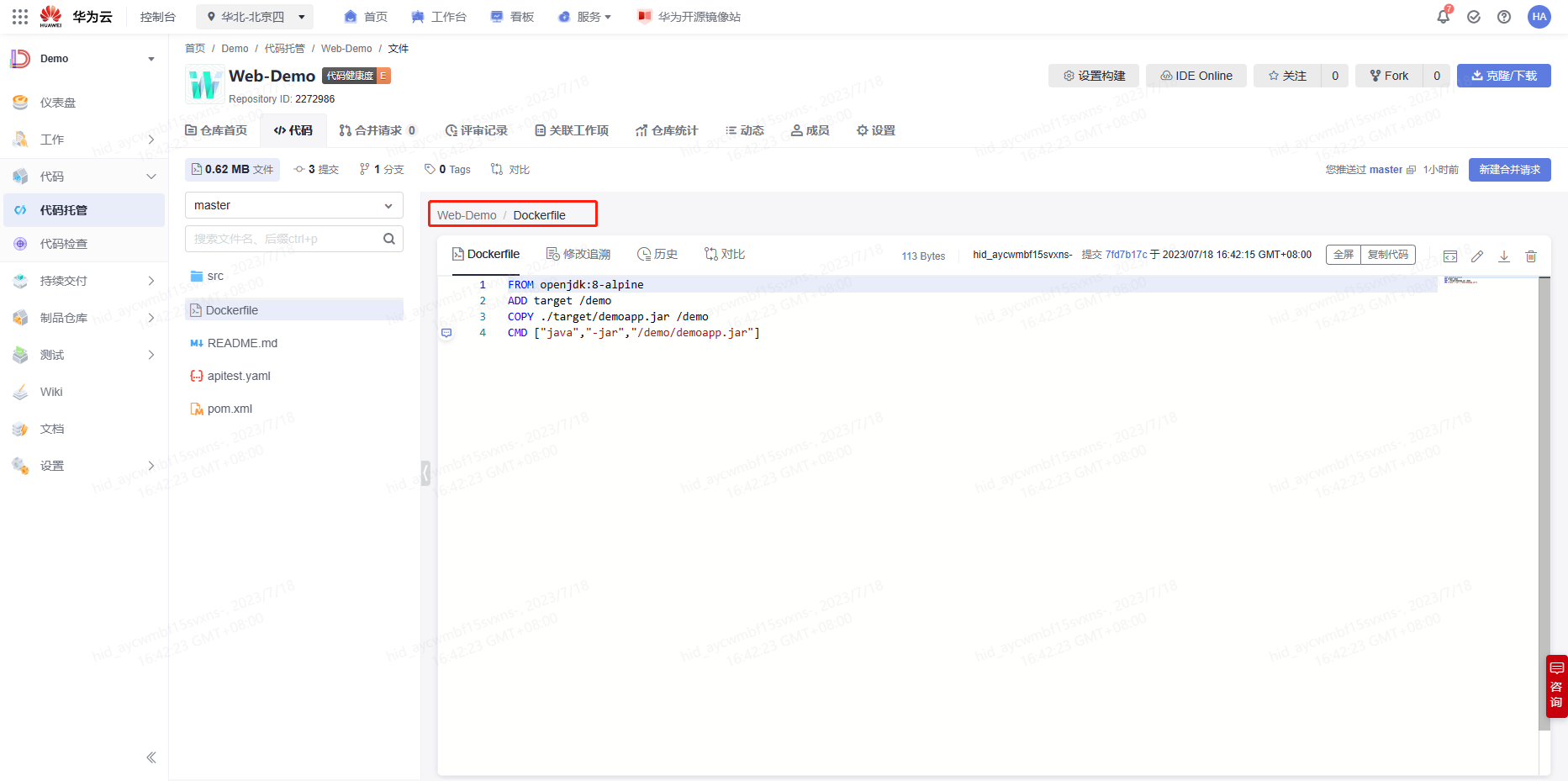Click the task checkmark icon in header
The image size is (1568, 781).
click(1474, 17)
